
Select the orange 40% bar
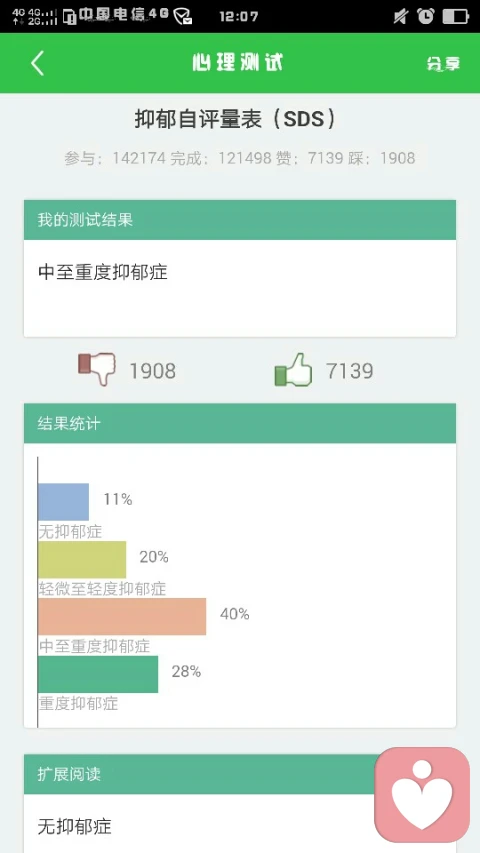(122, 616)
